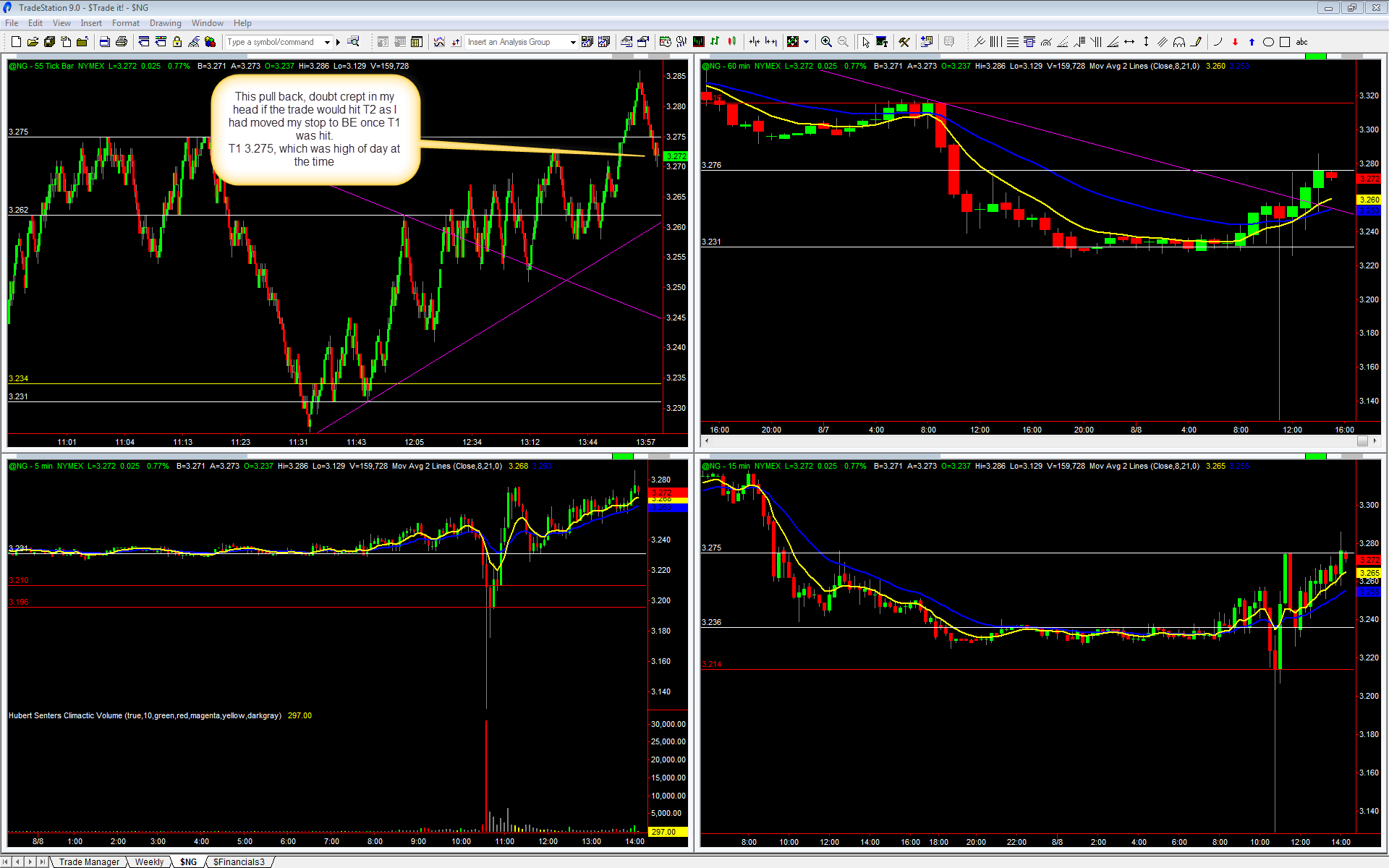Viewport: 1389px width, 868px height.
Task: Click the pencil highlighter drawing tool
Action: pos(1196,42)
